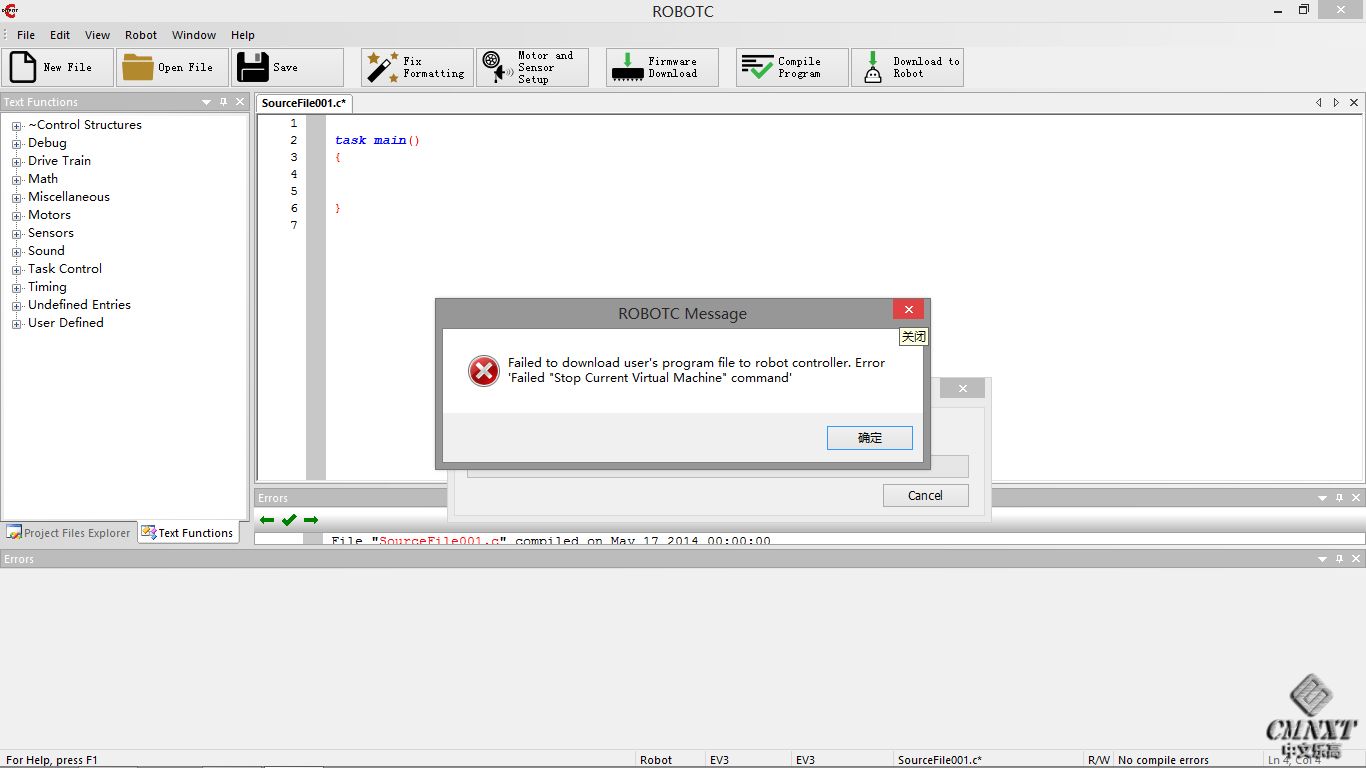
Task: Switch to Project Files Explorer tab
Action: (69, 533)
